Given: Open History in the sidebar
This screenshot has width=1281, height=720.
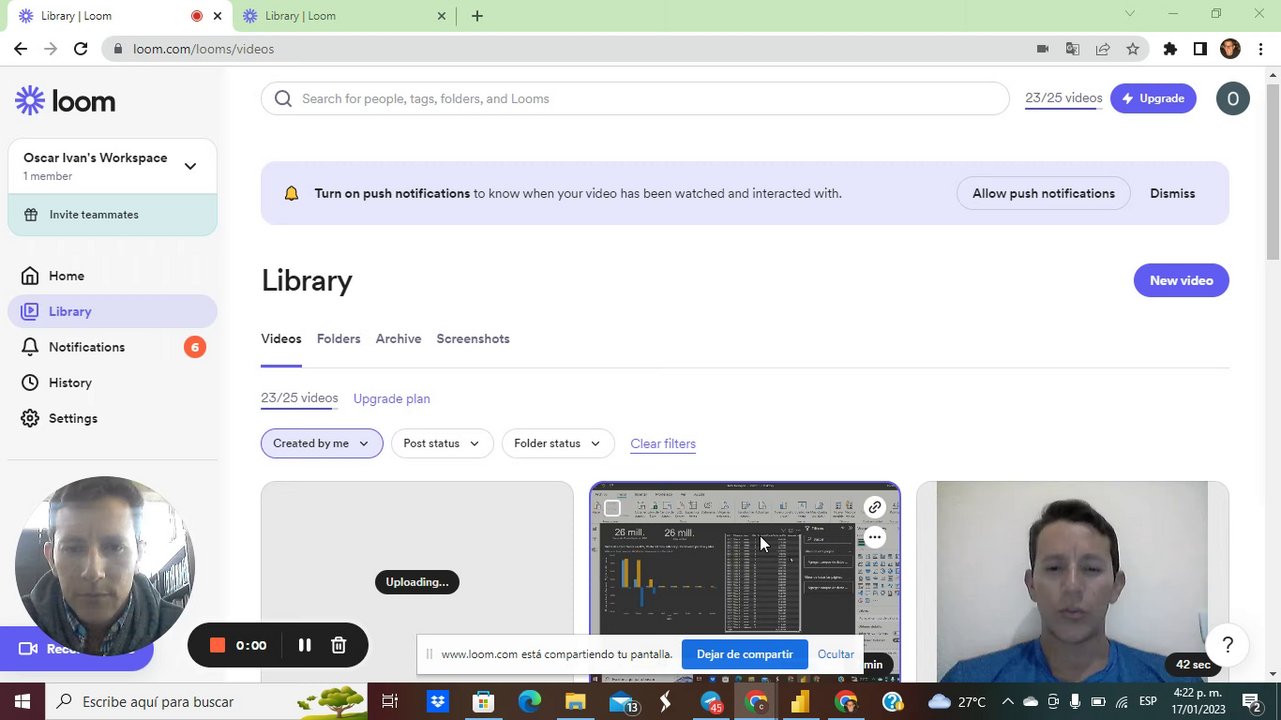Looking at the screenshot, I should 70,383.
